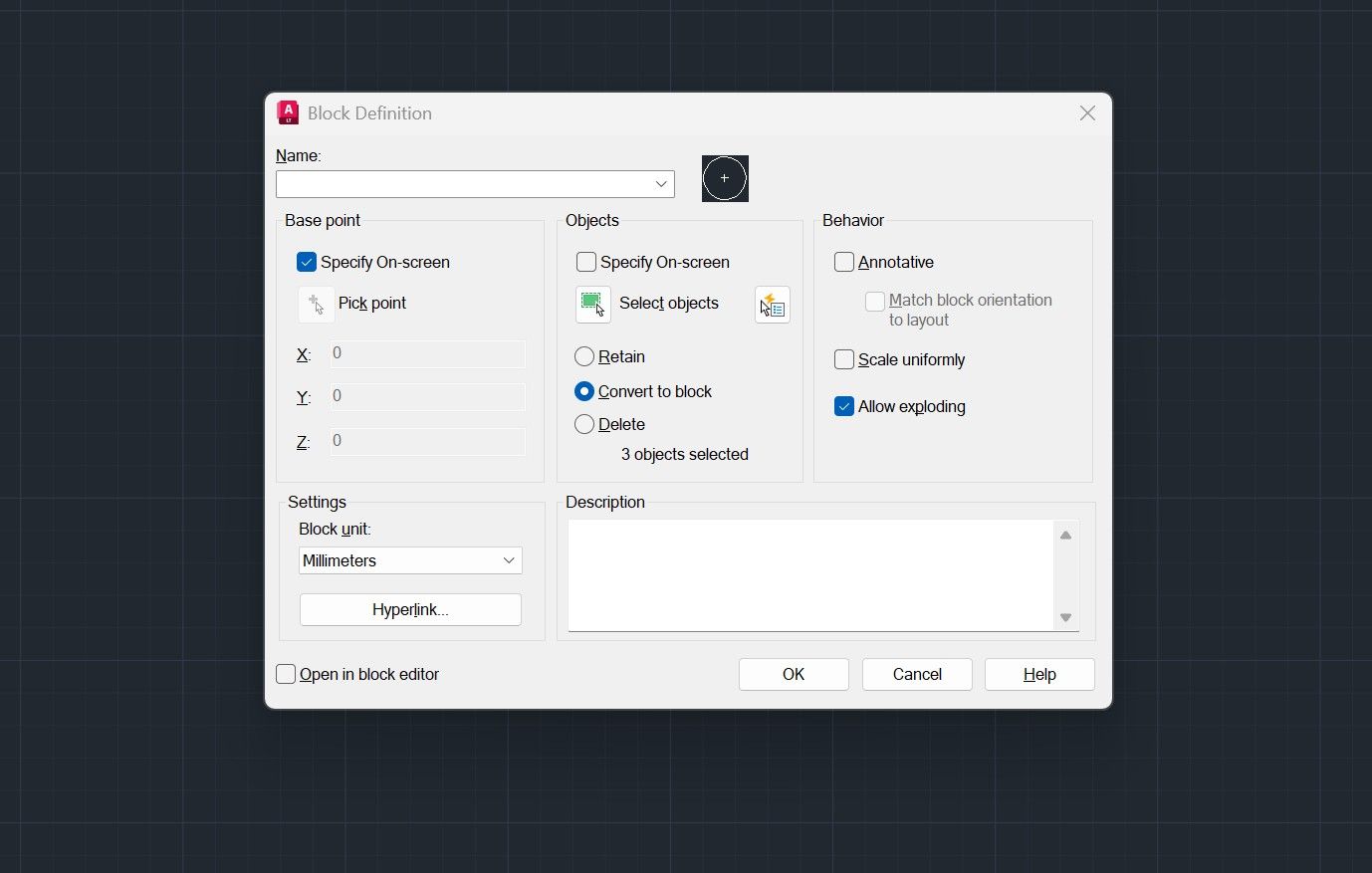The image size is (1372, 873).
Task: Click the Description scrollbar up arrow
Action: tap(1065, 535)
